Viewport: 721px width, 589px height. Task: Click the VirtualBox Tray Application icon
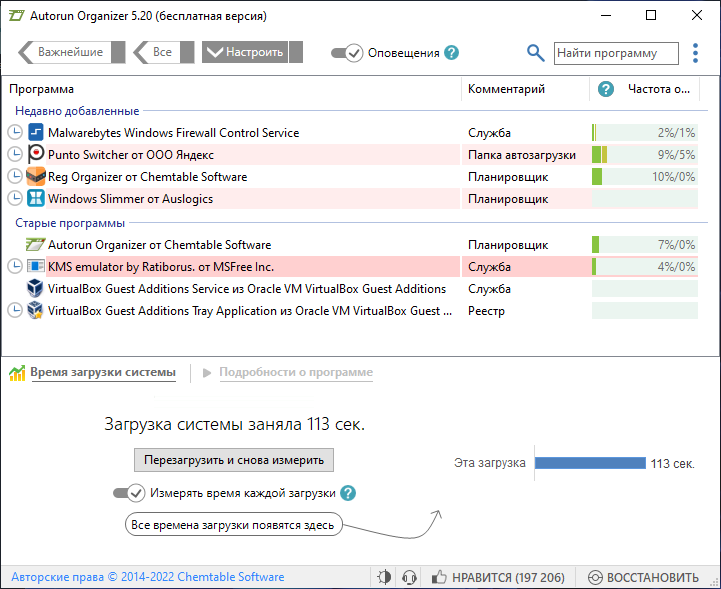point(35,310)
